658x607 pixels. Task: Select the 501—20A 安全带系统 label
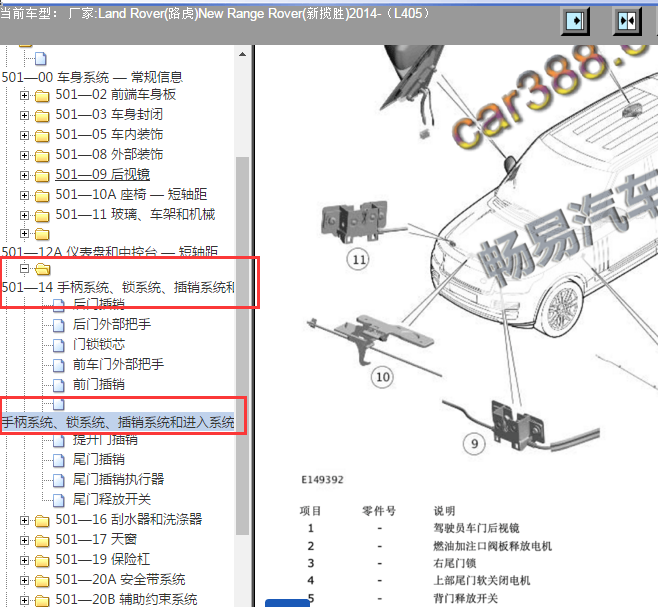(x=120, y=579)
